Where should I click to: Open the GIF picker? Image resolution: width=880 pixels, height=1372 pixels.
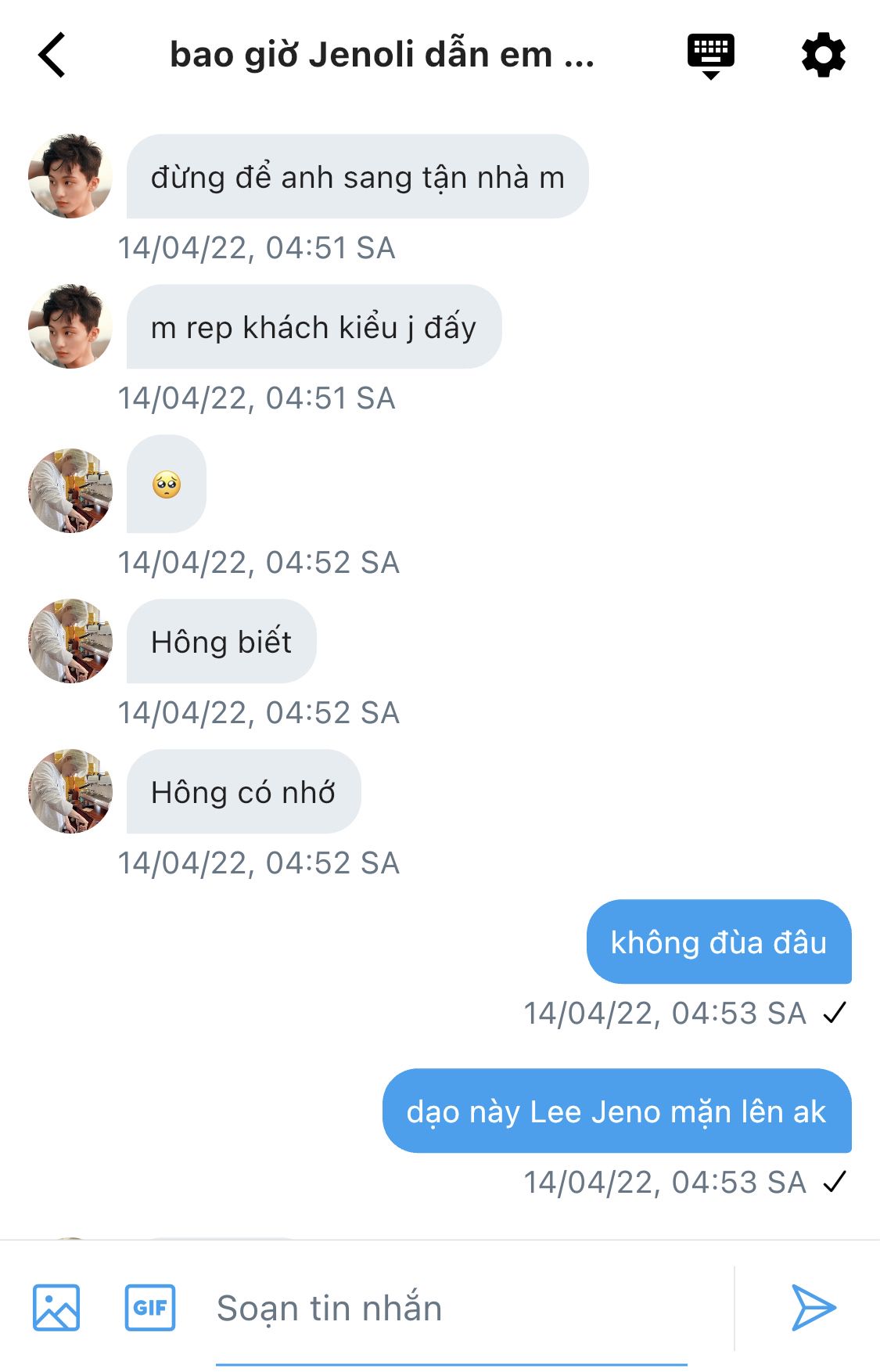coord(150,1307)
